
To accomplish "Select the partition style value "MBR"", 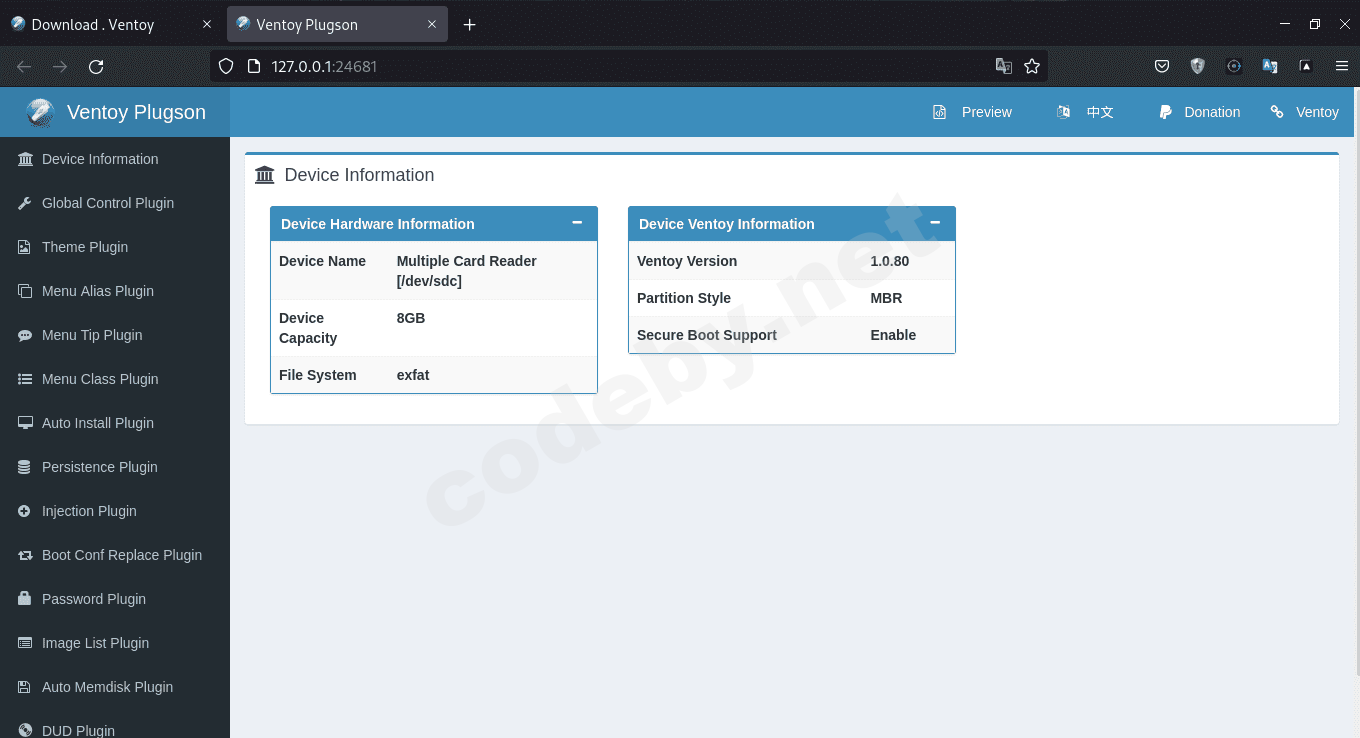I will click(886, 298).
